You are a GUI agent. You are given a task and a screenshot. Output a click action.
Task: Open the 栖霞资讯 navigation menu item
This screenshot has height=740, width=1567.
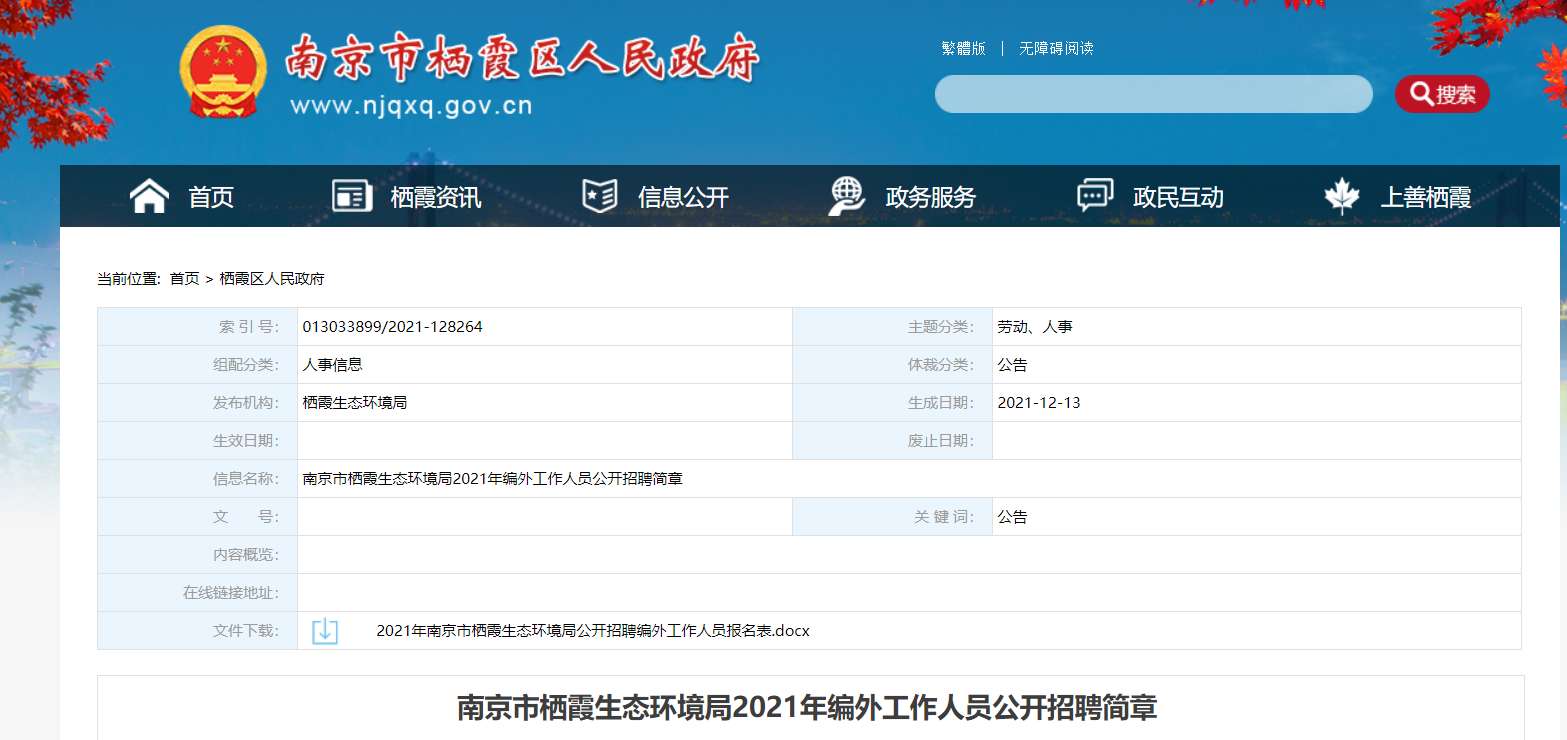pyautogui.click(x=435, y=197)
